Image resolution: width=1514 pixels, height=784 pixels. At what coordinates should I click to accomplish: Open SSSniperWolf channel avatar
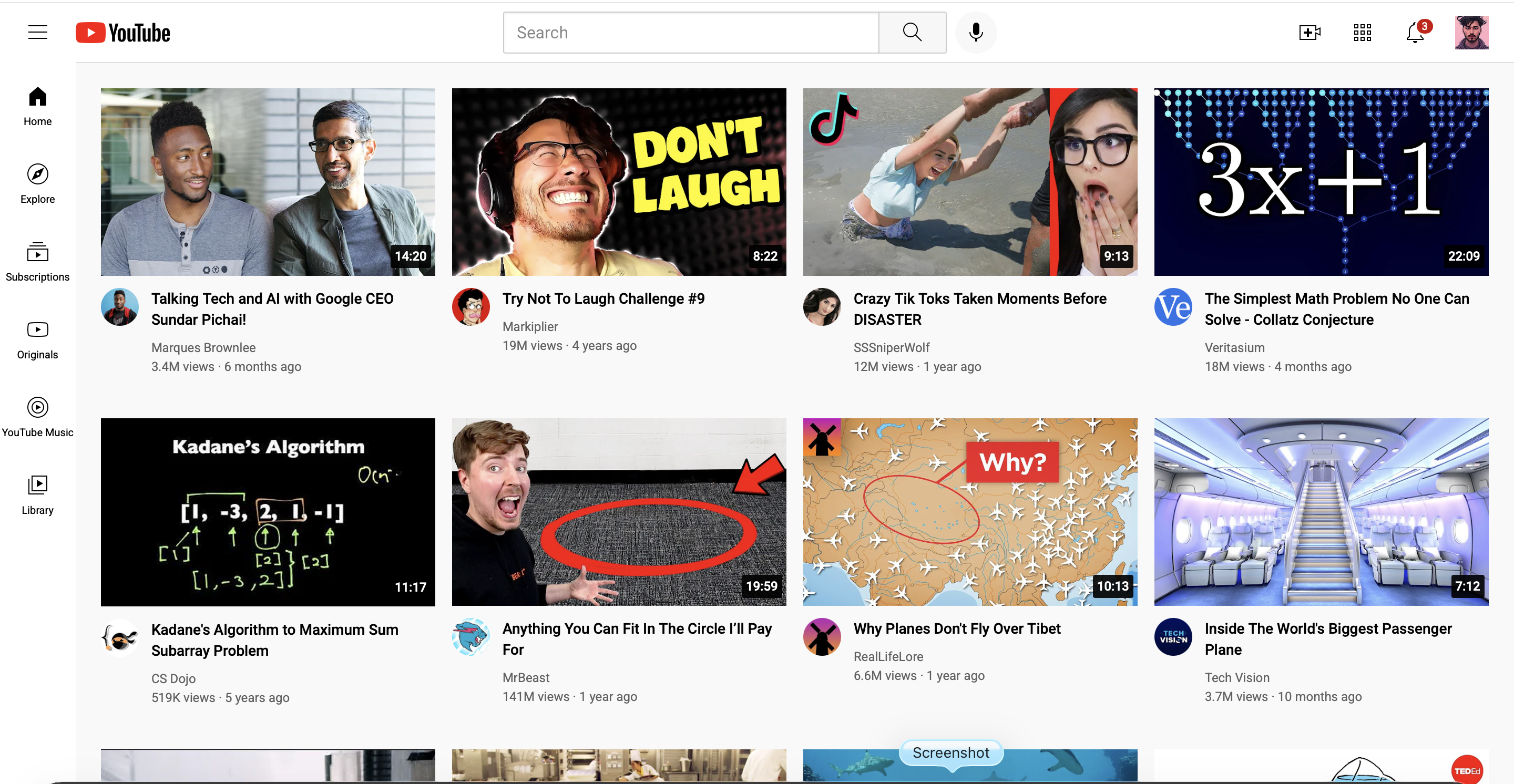coord(822,306)
